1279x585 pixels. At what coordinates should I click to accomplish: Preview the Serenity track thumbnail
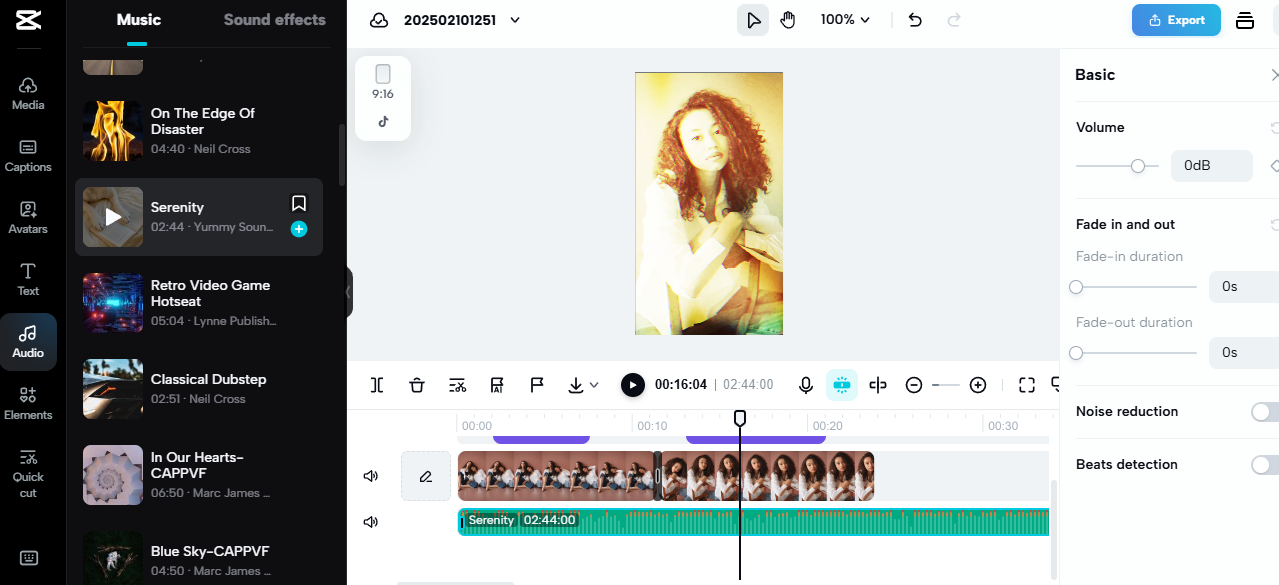(113, 217)
